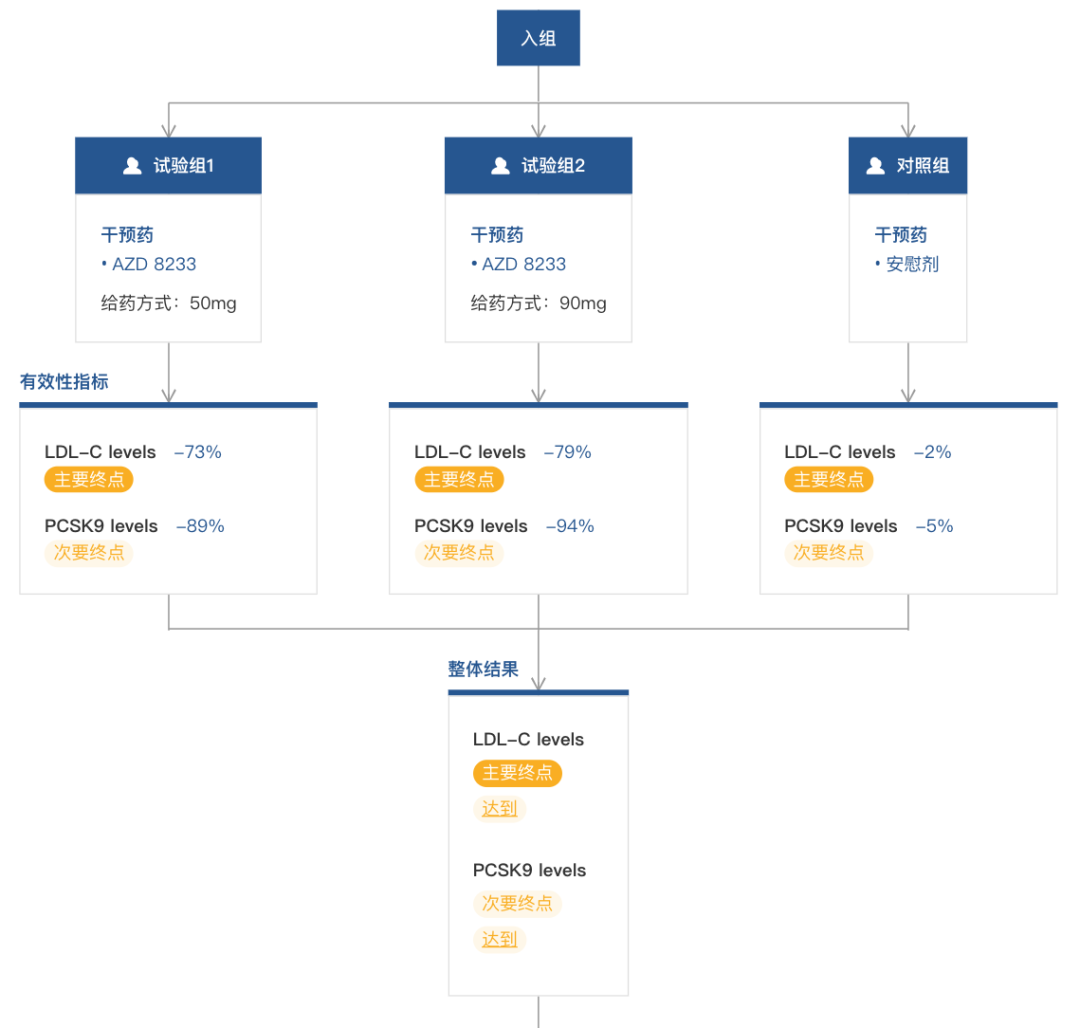Click the person icon in 试验组2 header

coord(500,166)
